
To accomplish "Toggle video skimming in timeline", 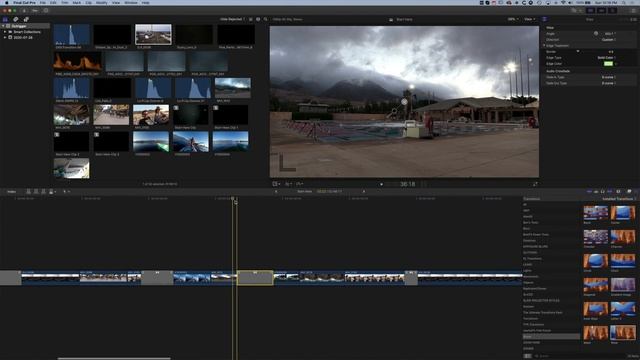I will [x=589, y=191].
